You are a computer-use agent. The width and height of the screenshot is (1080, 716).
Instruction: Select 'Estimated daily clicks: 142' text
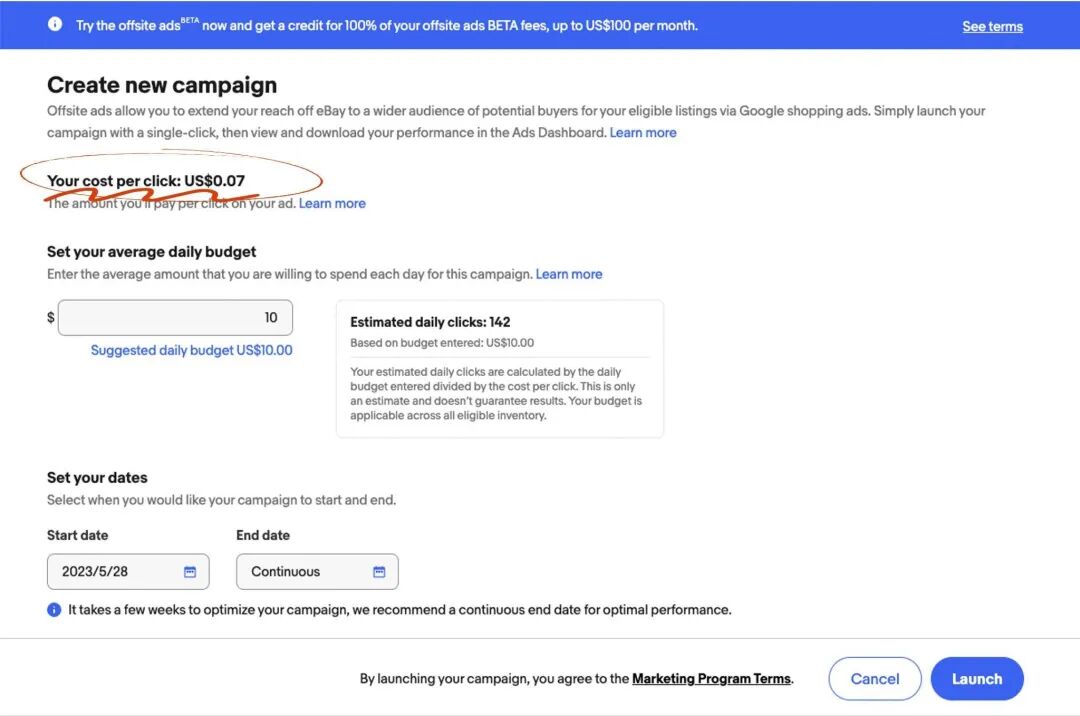point(430,322)
